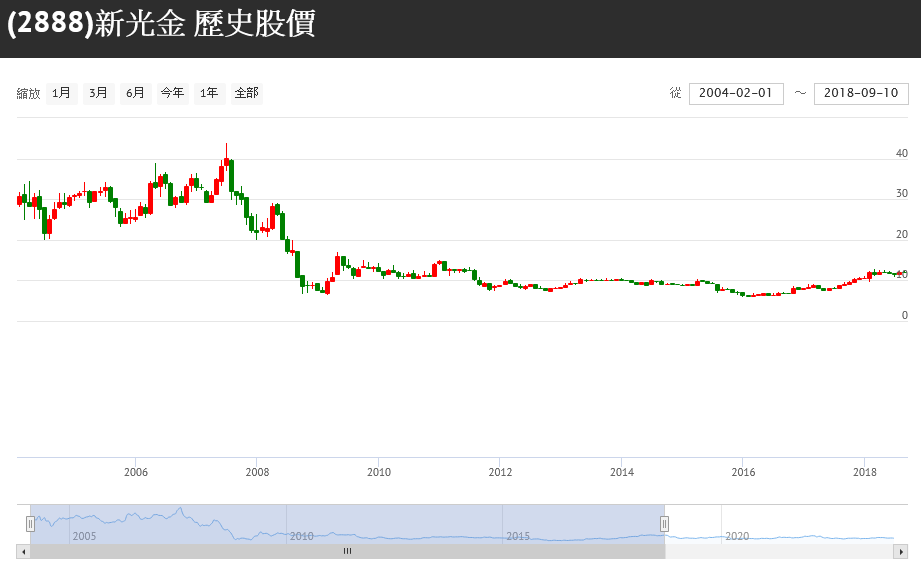Grab the left navigator range handle

30,524
